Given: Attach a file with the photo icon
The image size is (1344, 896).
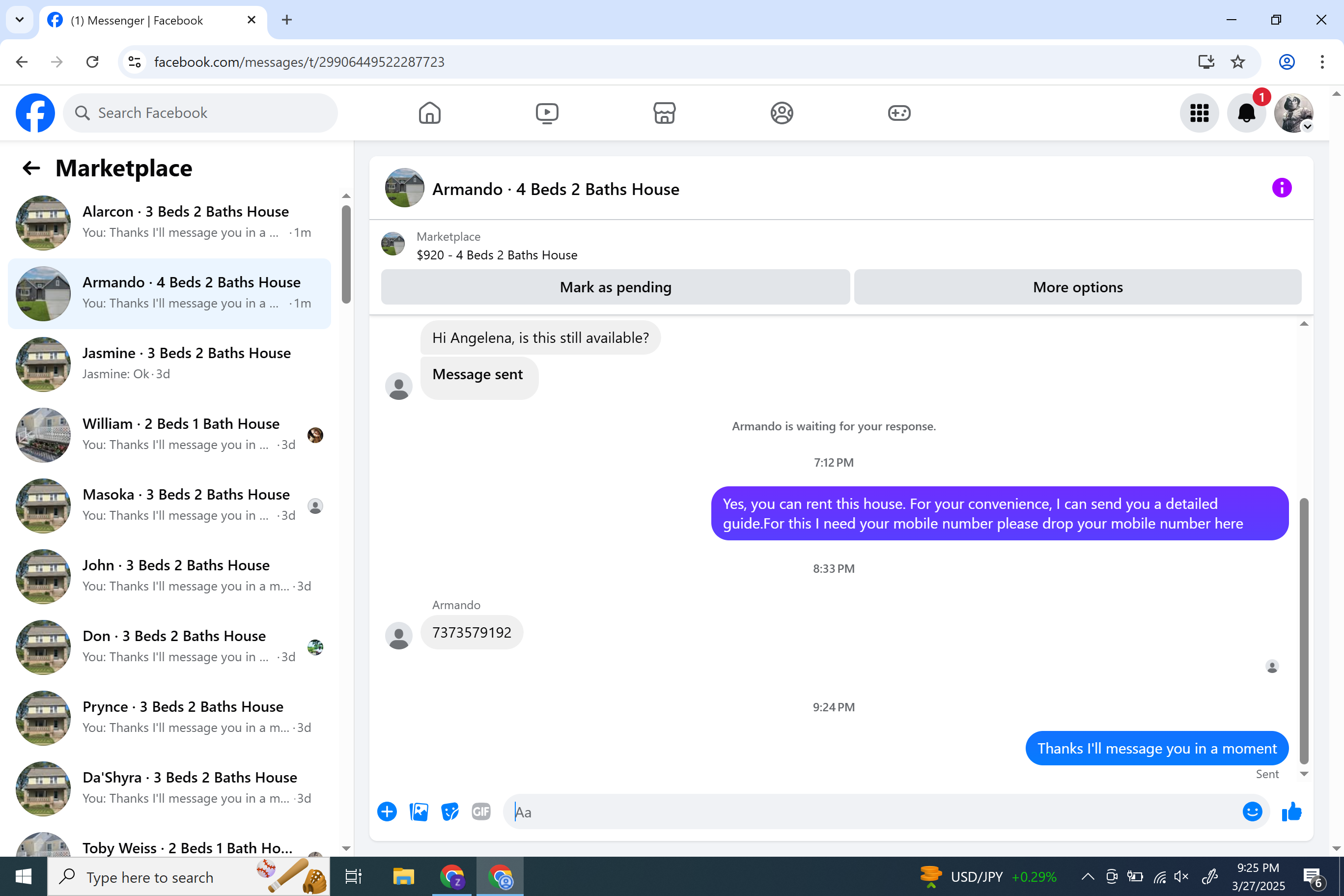Looking at the screenshot, I should click(x=419, y=812).
